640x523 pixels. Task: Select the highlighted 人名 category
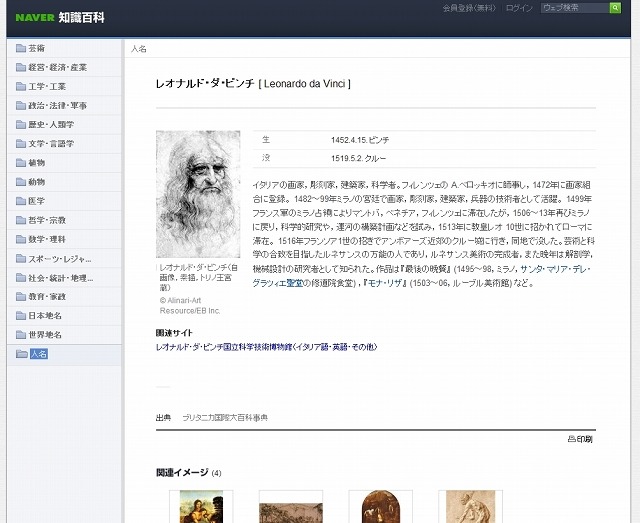coord(39,354)
